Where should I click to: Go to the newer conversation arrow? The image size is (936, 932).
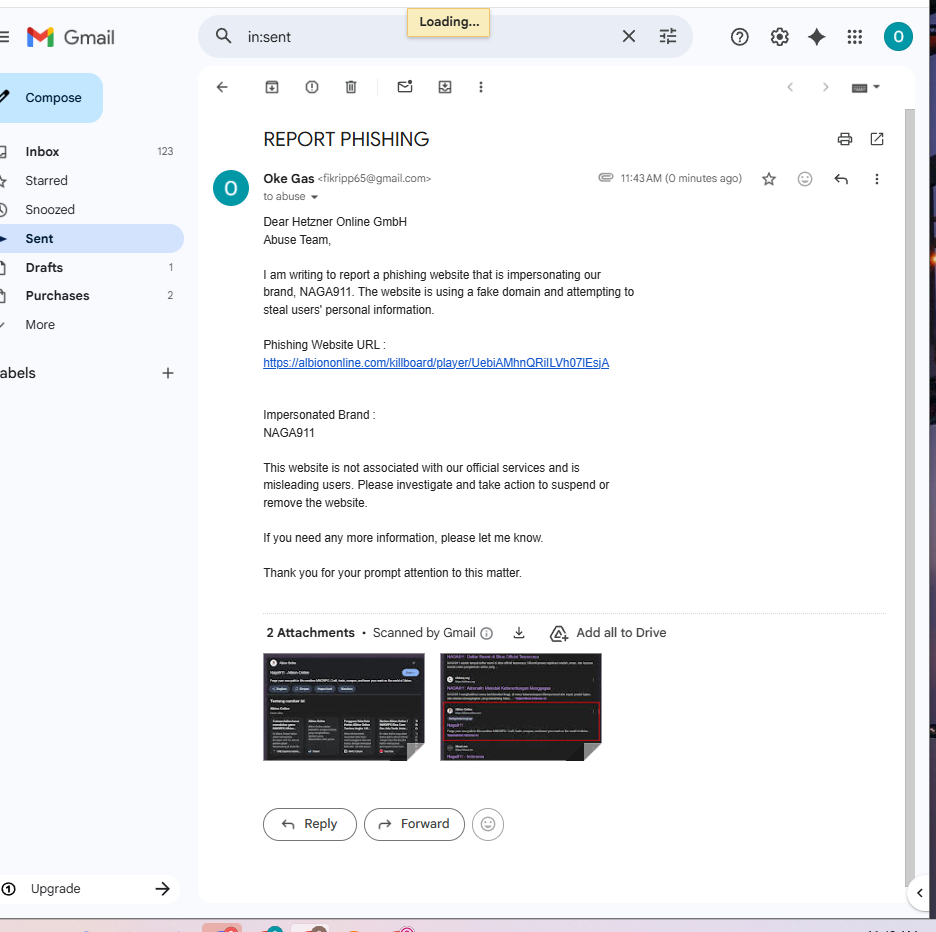pyautogui.click(x=790, y=87)
